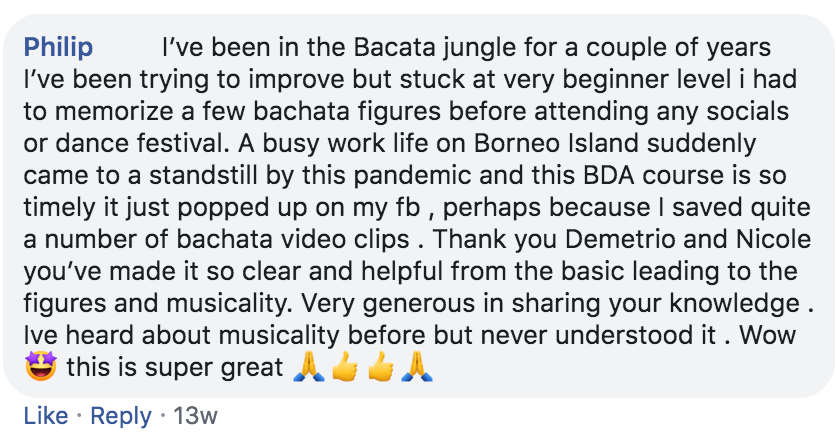Open Philip's profile from the comment name
This screenshot has width=836, height=444.
(58, 46)
